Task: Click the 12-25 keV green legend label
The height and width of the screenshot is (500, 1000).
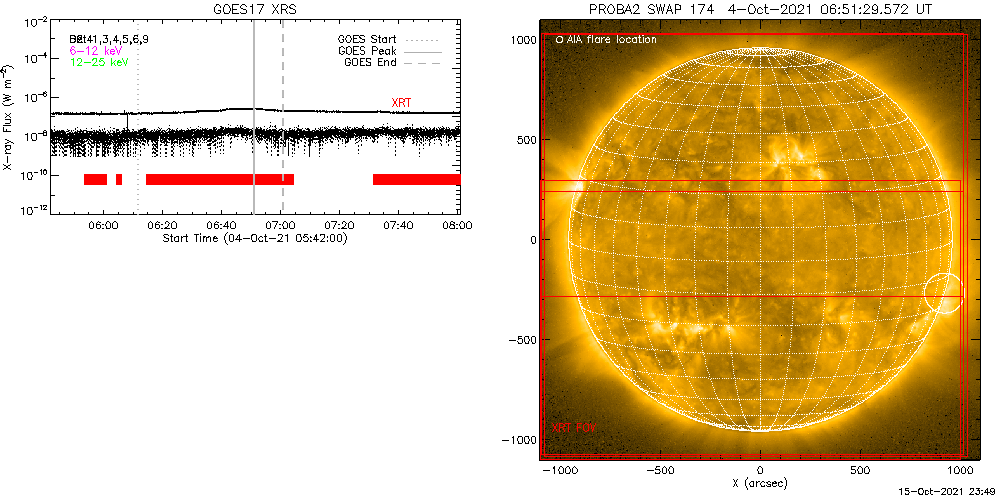Action: (99, 61)
